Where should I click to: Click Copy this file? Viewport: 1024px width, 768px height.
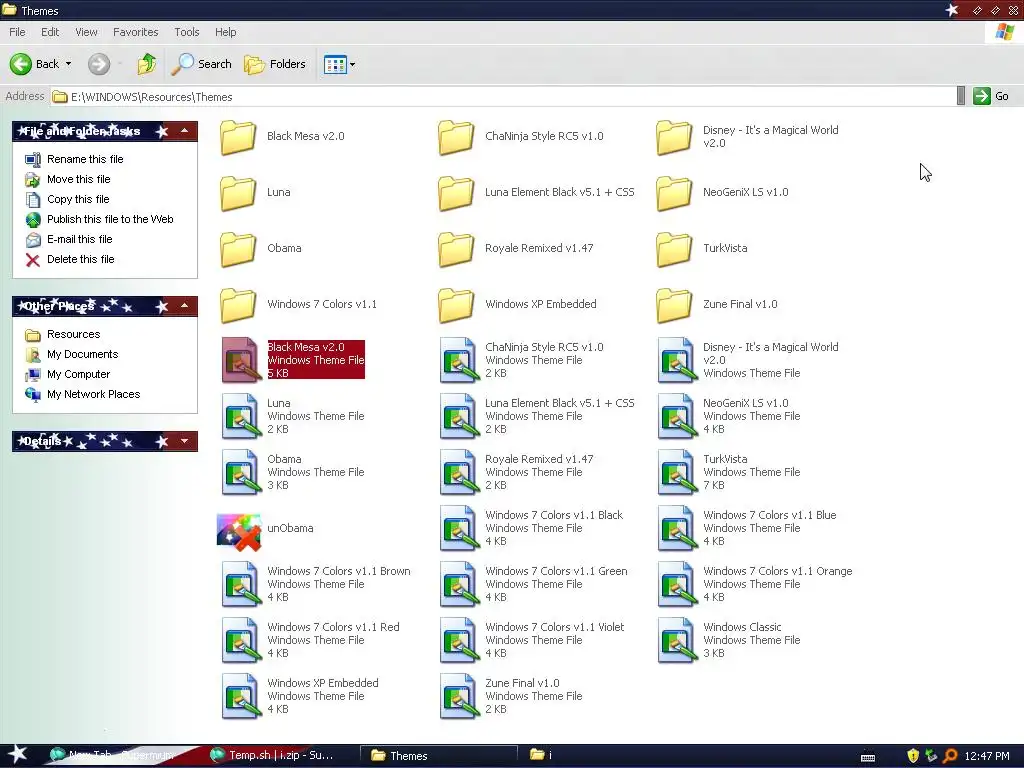pos(78,200)
